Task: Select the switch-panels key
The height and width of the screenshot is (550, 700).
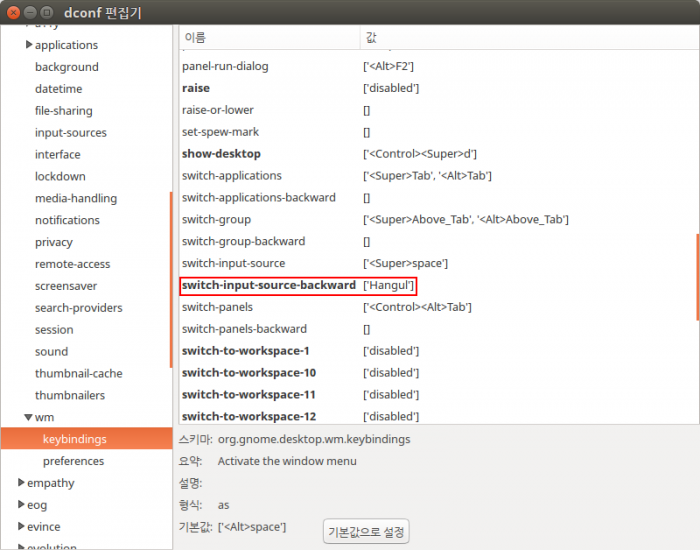Action: (217, 307)
